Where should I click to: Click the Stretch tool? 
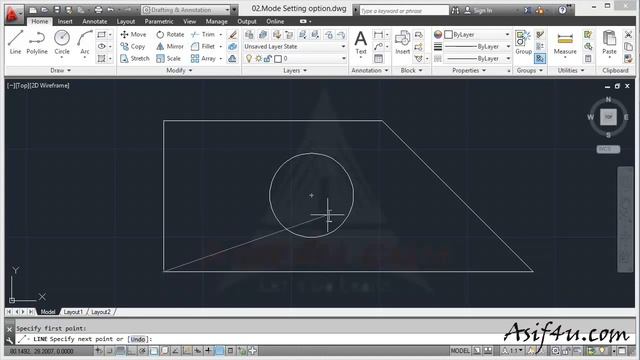[135, 58]
